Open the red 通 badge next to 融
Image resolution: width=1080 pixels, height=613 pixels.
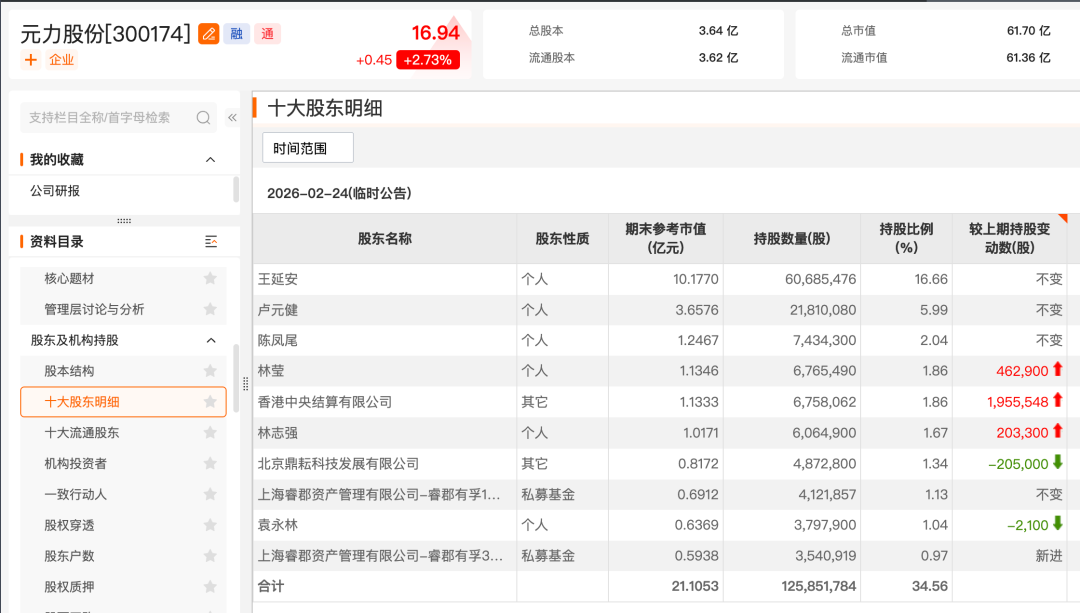[x=267, y=33]
